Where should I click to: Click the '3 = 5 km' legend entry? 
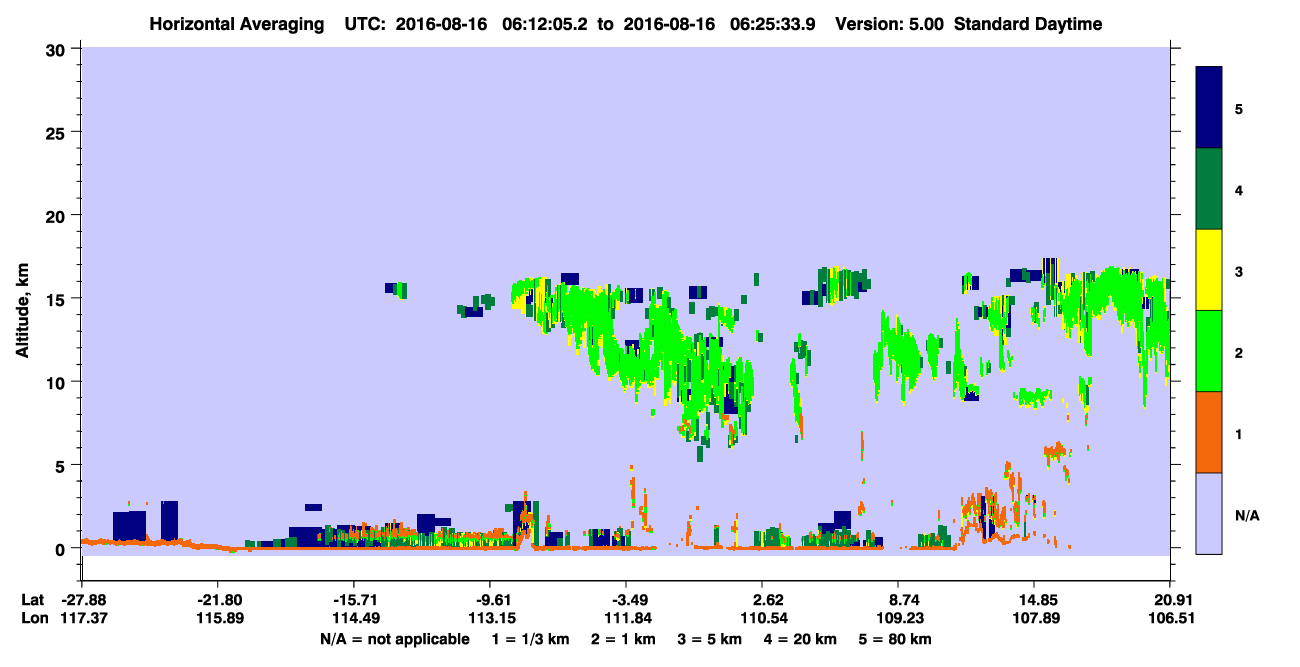[709, 639]
